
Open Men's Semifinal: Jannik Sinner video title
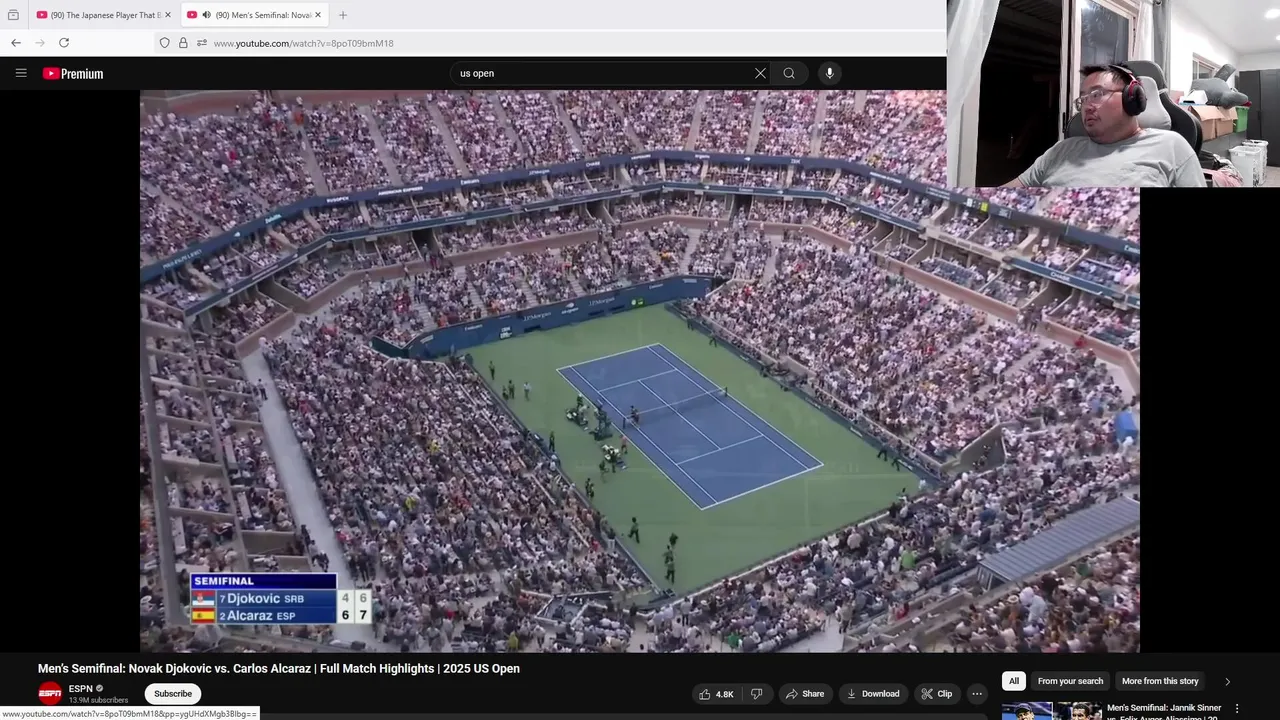coord(1164,711)
